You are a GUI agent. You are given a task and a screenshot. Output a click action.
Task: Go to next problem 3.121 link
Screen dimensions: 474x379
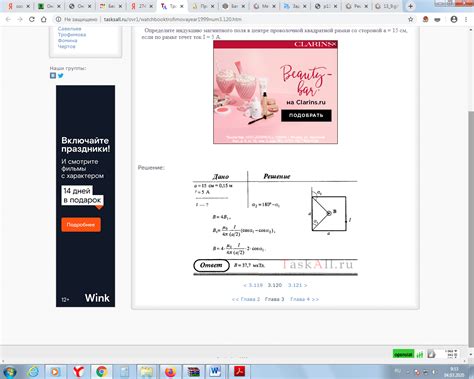298,285
